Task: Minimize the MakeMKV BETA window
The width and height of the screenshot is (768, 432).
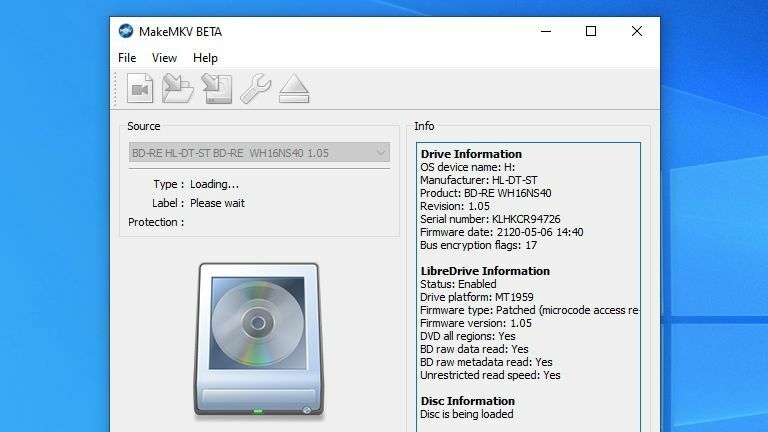Action: click(x=546, y=31)
